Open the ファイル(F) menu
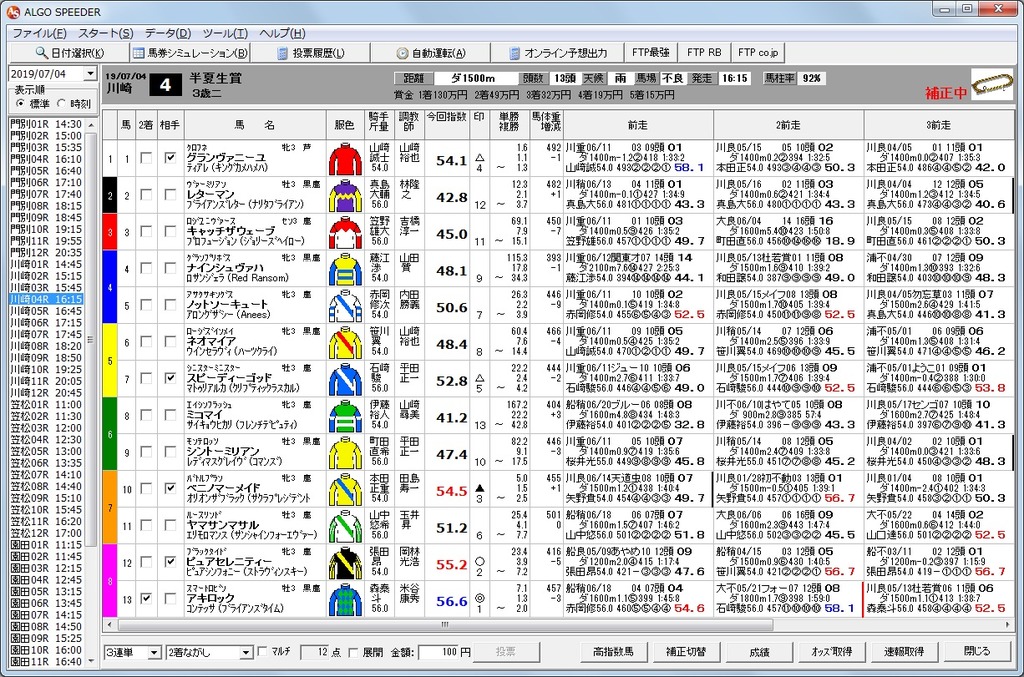This screenshot has width=1024, height=677. pyautogui.click(x=39, y=33)
